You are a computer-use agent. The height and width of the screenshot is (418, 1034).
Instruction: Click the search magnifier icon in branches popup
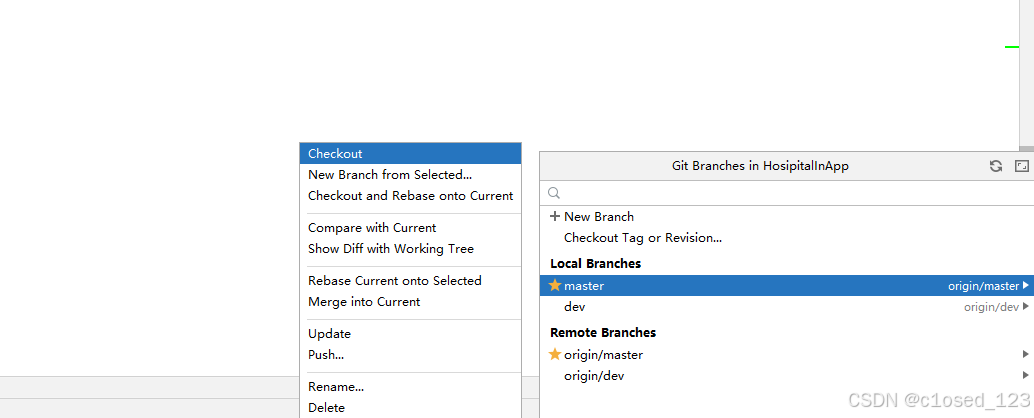point(554,193)
